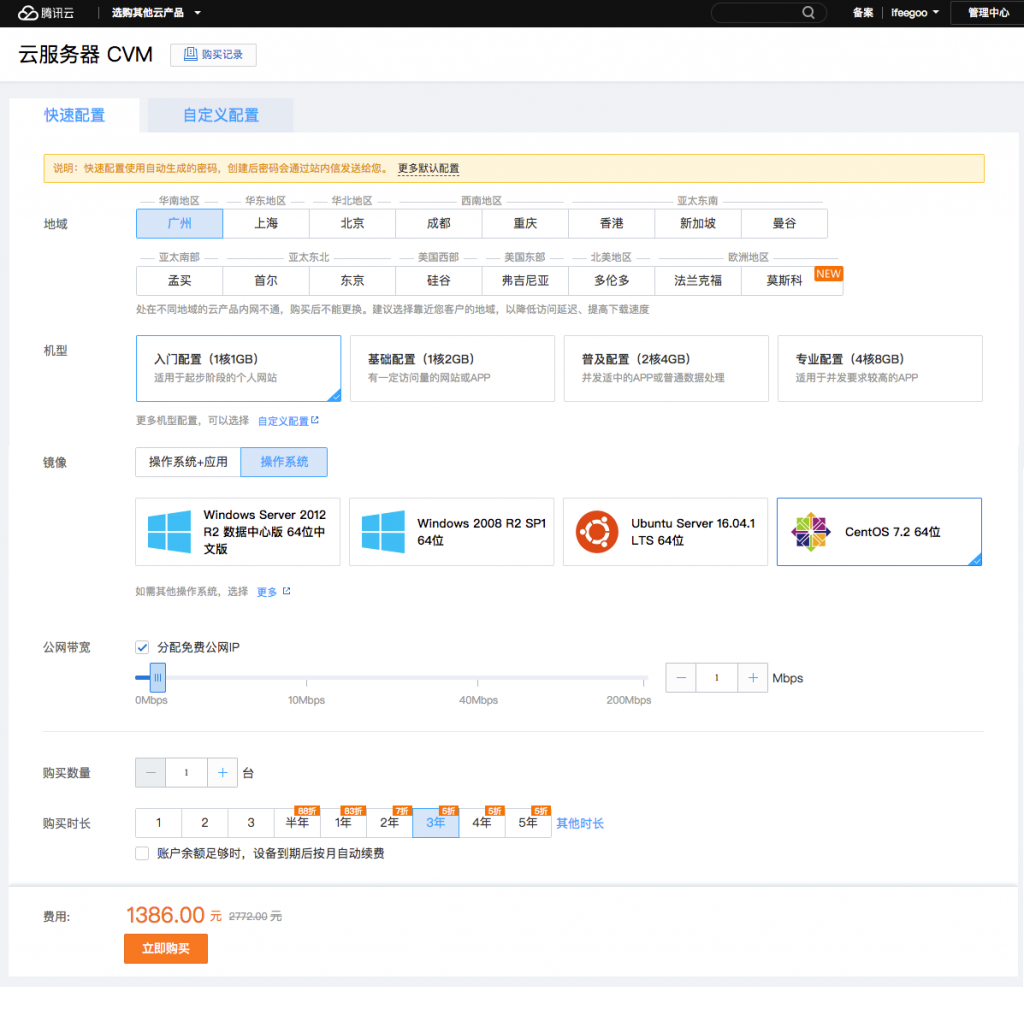Select 3年 purchase duration

pyautogui.click(x=436, y=823)
